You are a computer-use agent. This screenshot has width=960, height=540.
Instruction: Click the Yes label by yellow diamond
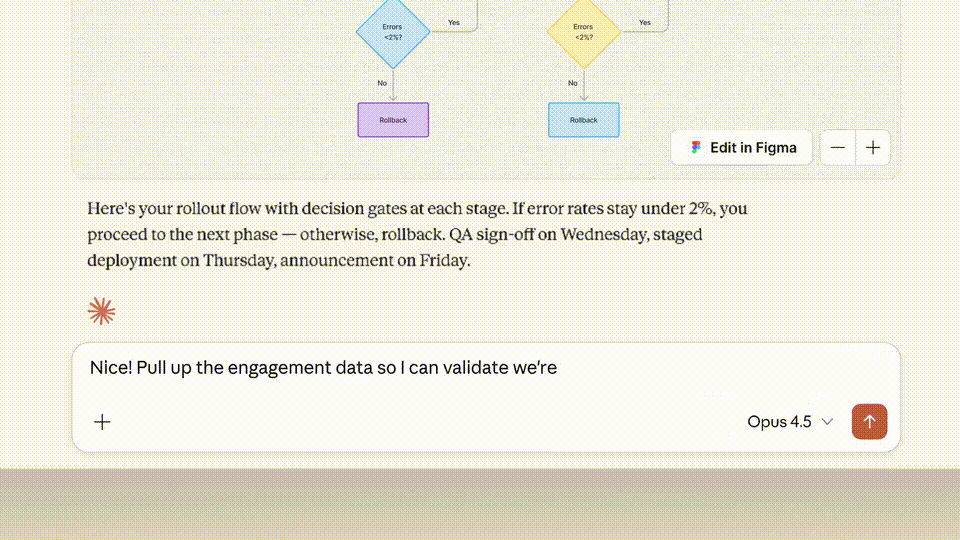pos(645,22)
